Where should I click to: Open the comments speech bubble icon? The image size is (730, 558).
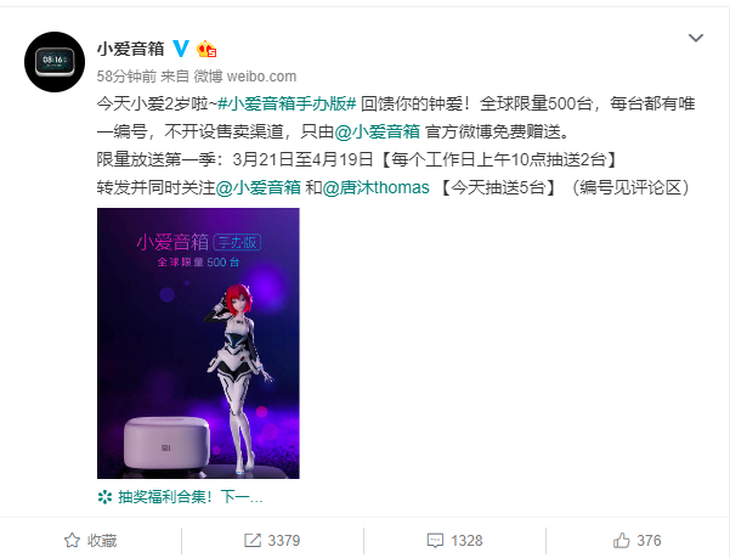[435, 540]
